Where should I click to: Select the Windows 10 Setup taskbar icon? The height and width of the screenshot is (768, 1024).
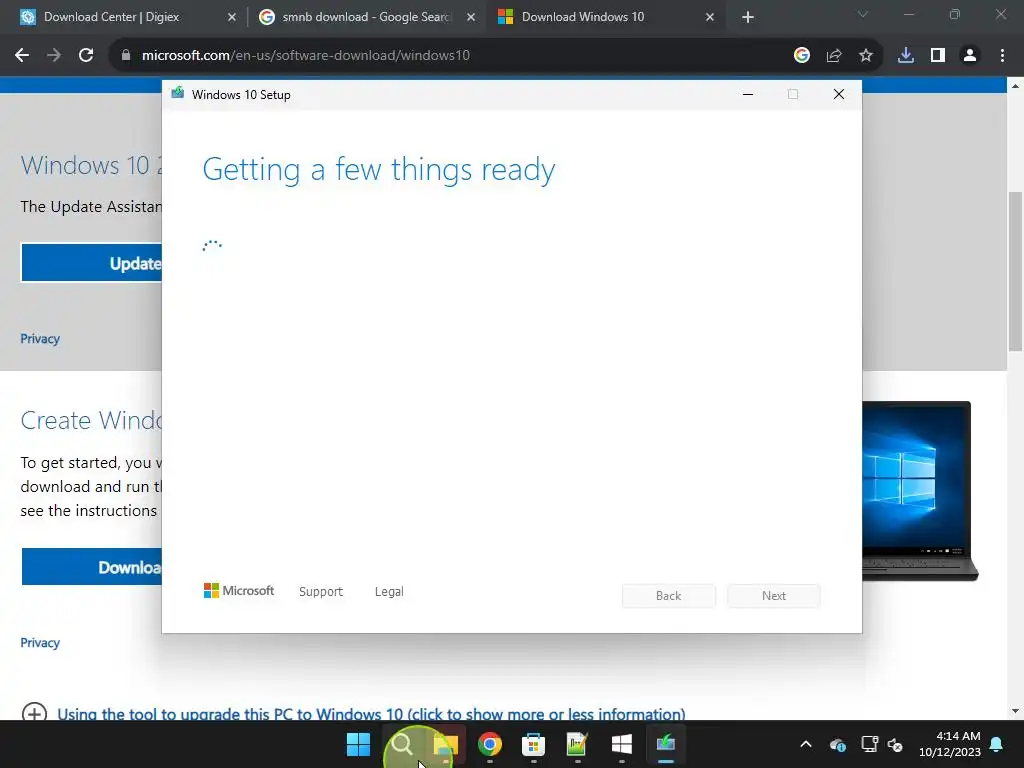tap(665, 744)
